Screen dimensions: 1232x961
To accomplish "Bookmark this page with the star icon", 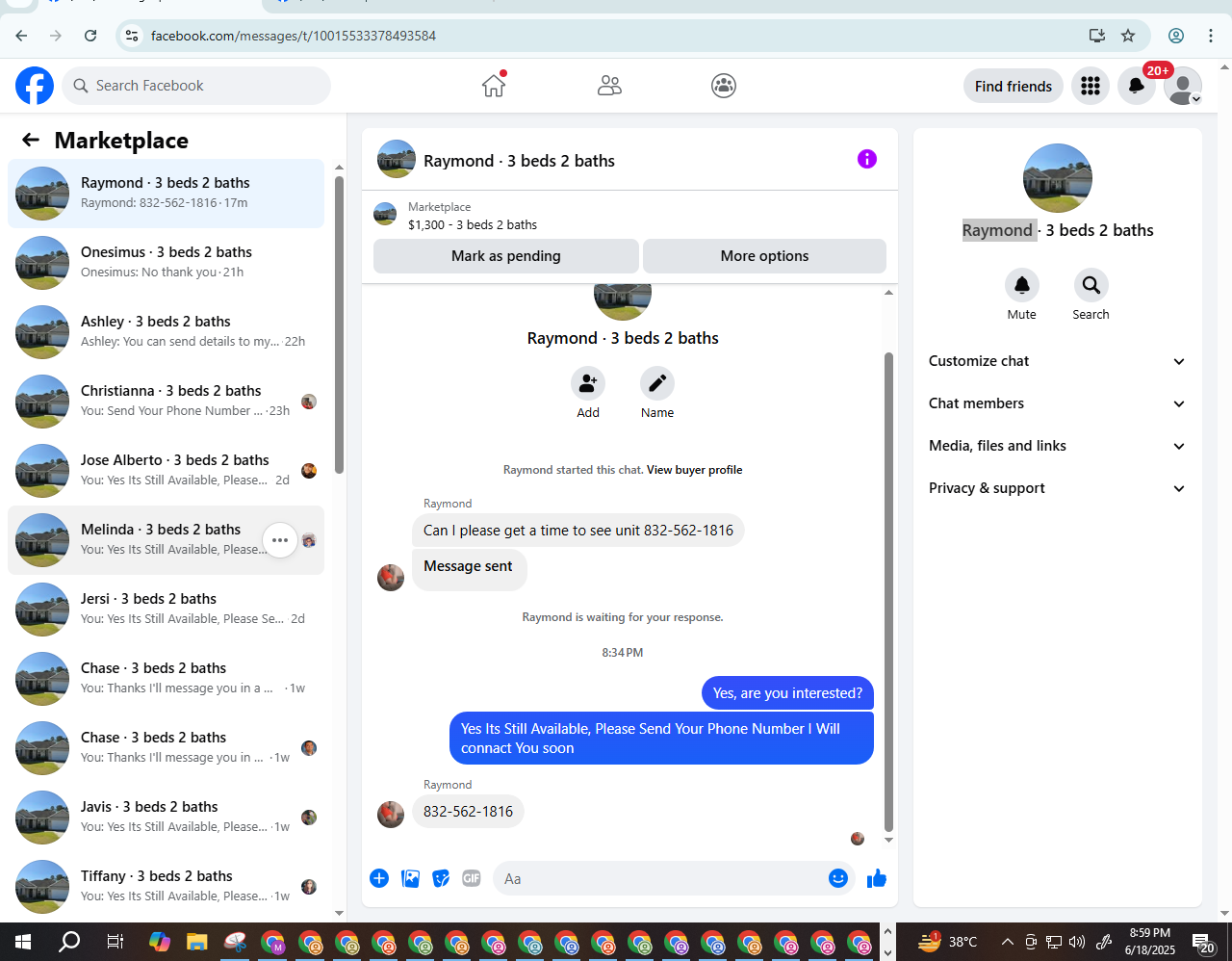I will 1128,36.
